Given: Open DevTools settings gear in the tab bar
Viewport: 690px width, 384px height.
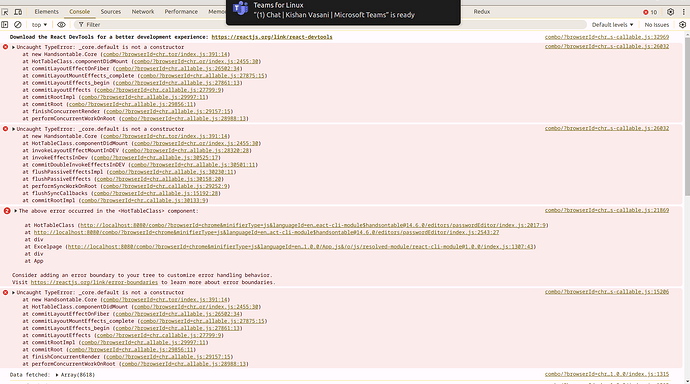Looking at the screenshot, I should (670, 12).
